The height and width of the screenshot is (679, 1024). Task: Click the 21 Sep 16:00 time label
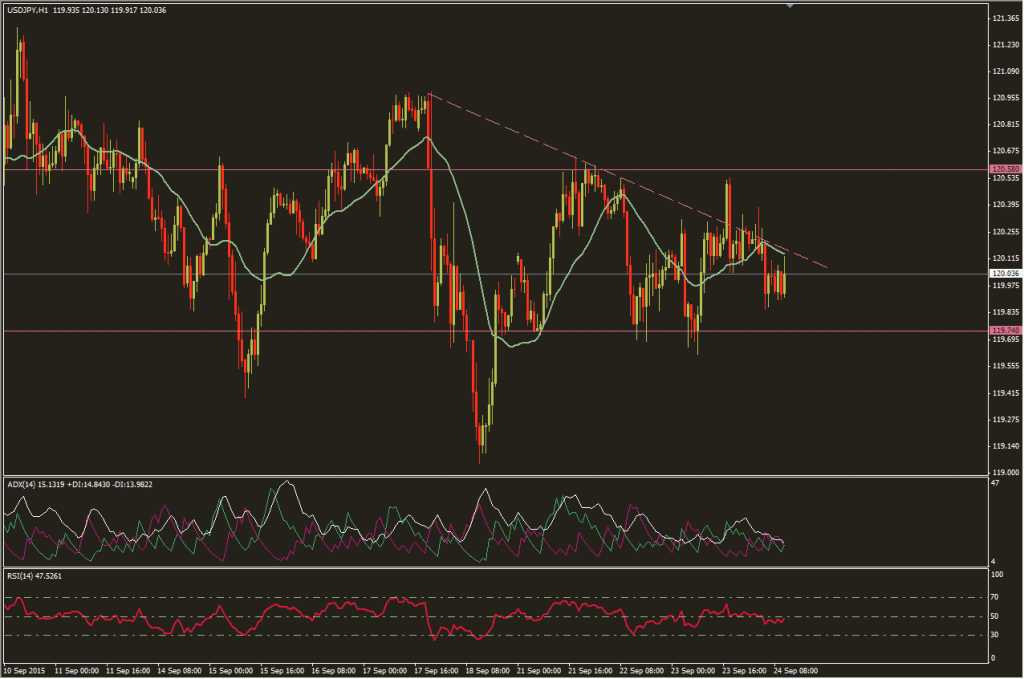(590, 671)
